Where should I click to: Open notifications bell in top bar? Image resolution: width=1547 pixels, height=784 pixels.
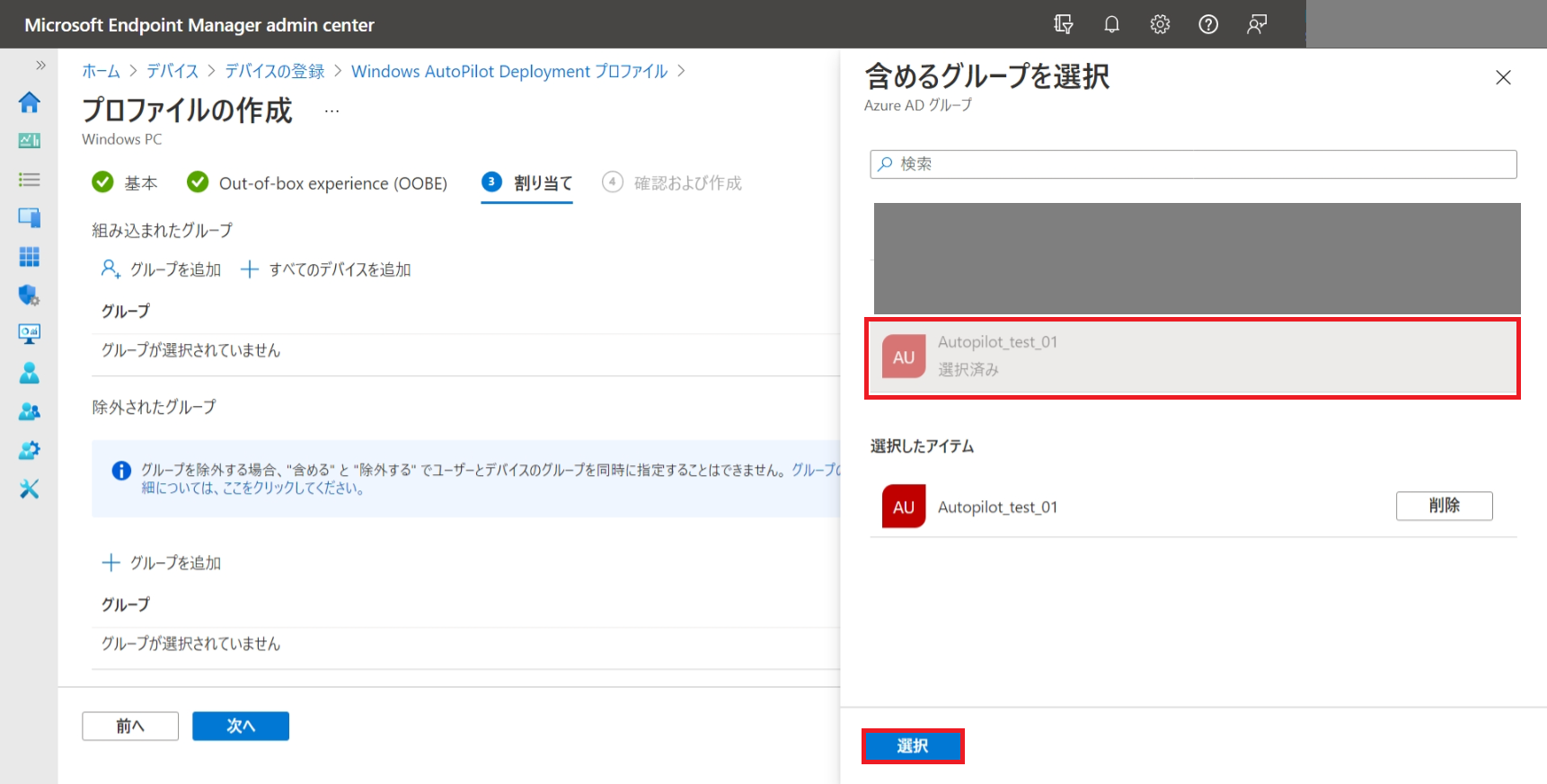click(x=1111, y=24)
